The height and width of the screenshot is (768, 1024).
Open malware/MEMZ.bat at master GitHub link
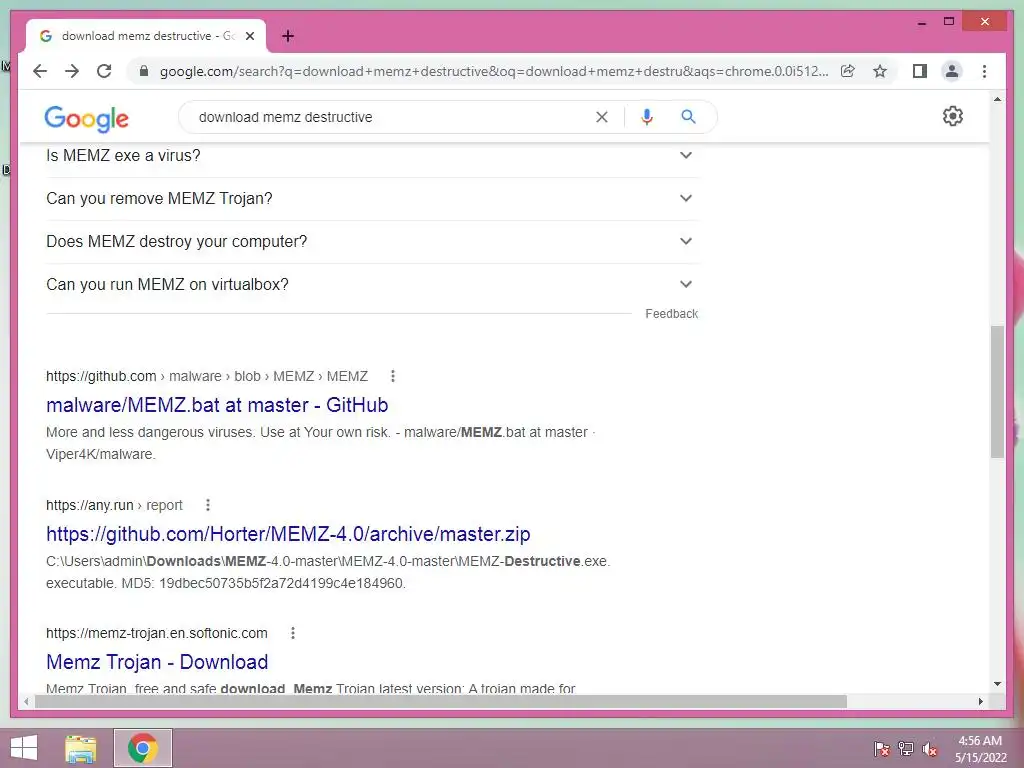click(217, 405)
